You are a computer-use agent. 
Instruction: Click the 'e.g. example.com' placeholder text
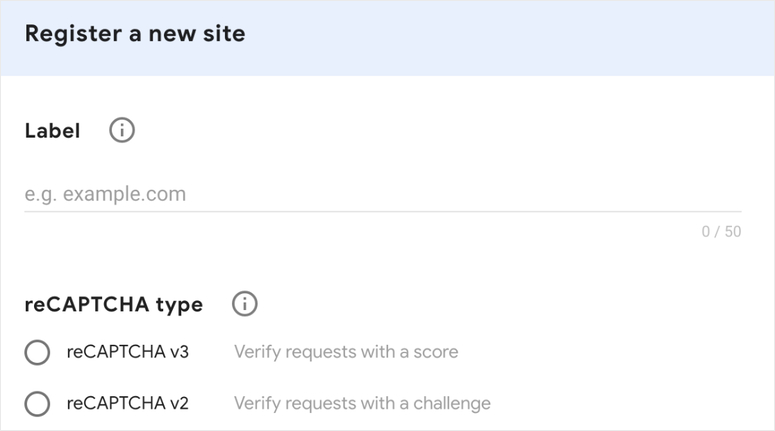[x=105, y=194]
